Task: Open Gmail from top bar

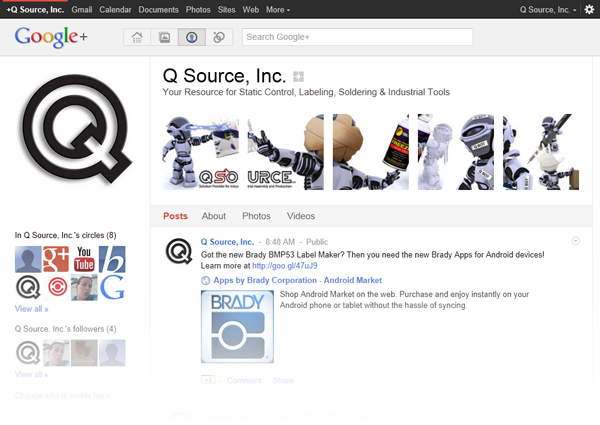Action: pyautogui.click(x=82, y=10)
